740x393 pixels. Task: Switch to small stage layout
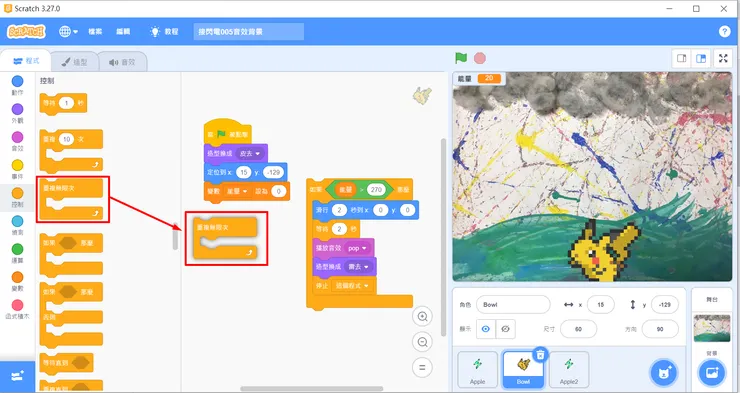(x=681, y=58)
